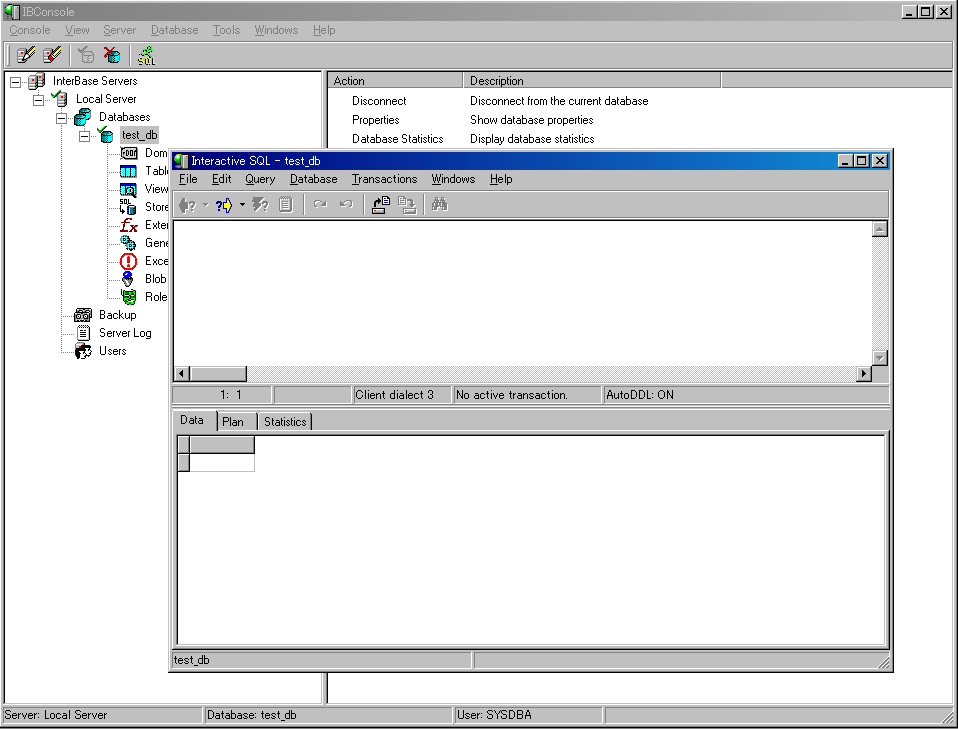
Task: Select the Database Statistics action
Action: [397, 139]
